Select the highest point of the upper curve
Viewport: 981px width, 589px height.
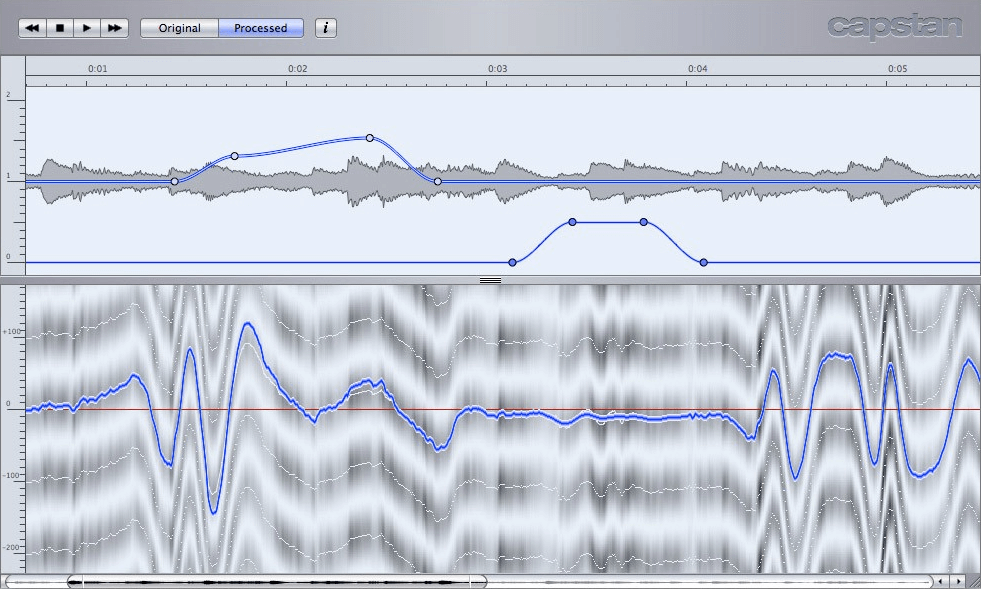click(x=370, y=138)
